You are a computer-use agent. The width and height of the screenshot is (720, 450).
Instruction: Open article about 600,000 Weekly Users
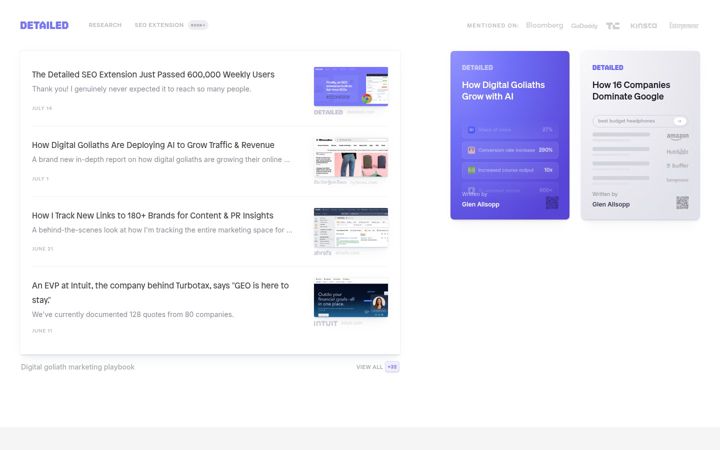[x=153, y=74]
